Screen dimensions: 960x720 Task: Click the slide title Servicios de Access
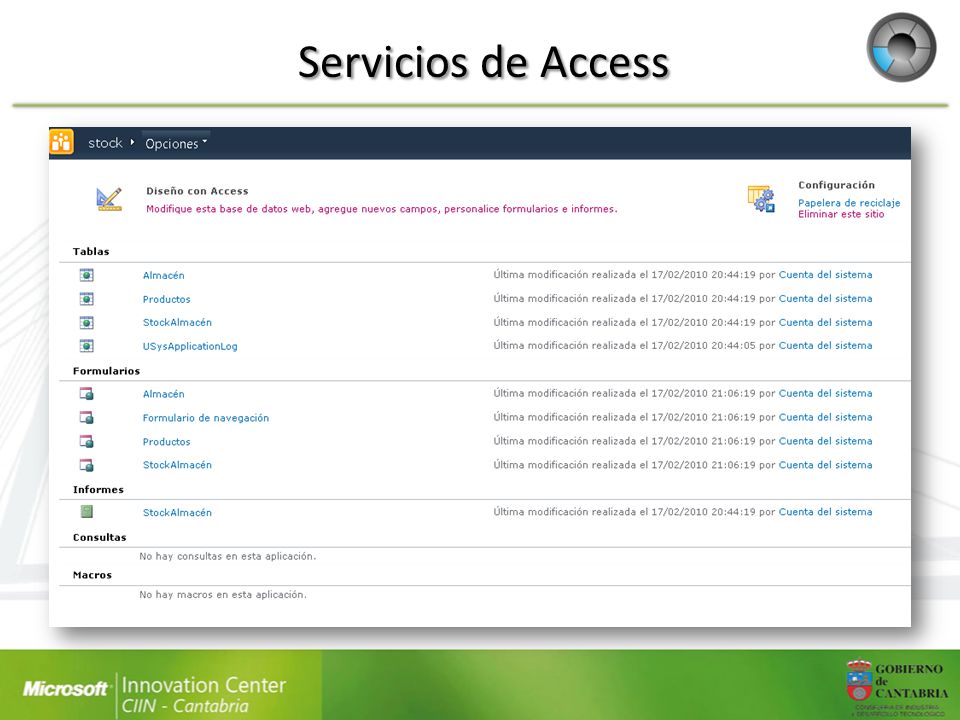(484, 62)
